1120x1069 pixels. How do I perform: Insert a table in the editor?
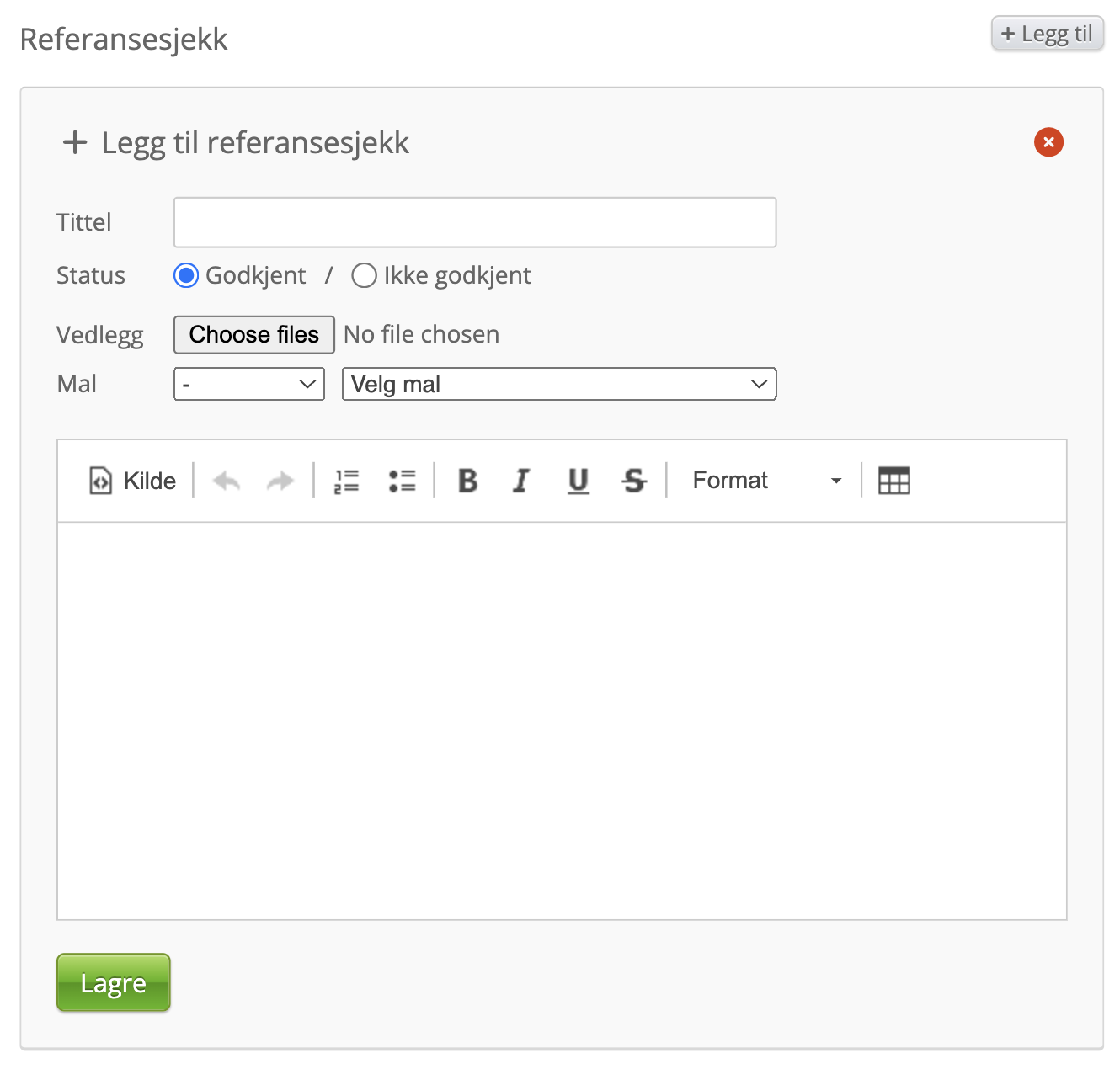pos(893,481)
